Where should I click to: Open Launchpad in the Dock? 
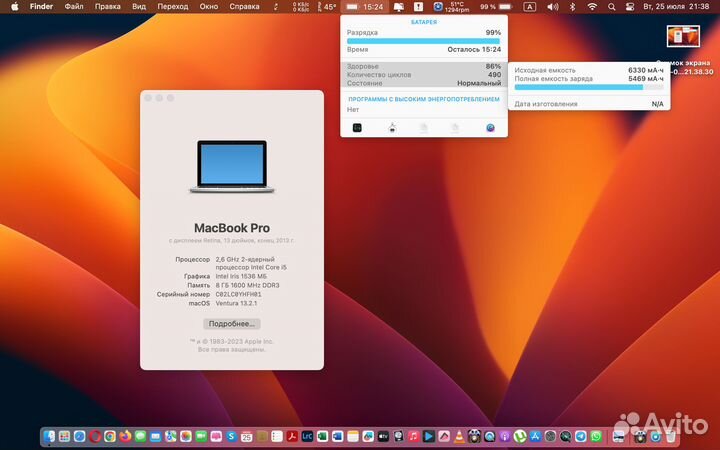[x=64, y=436]
